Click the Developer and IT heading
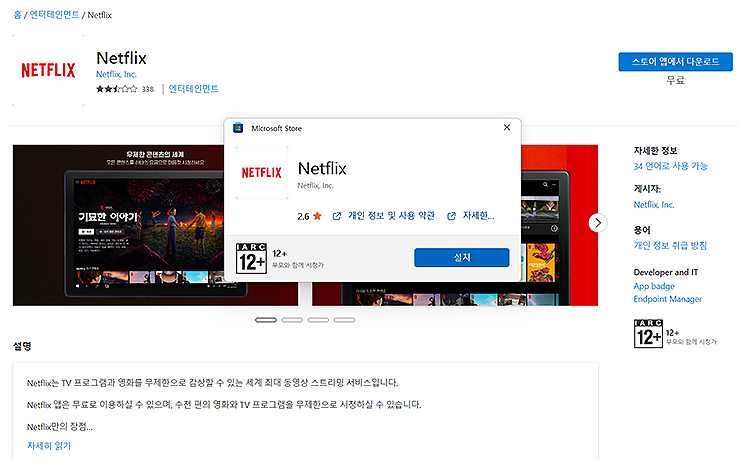This screenshot has width=740, height=460. point(665,272)
